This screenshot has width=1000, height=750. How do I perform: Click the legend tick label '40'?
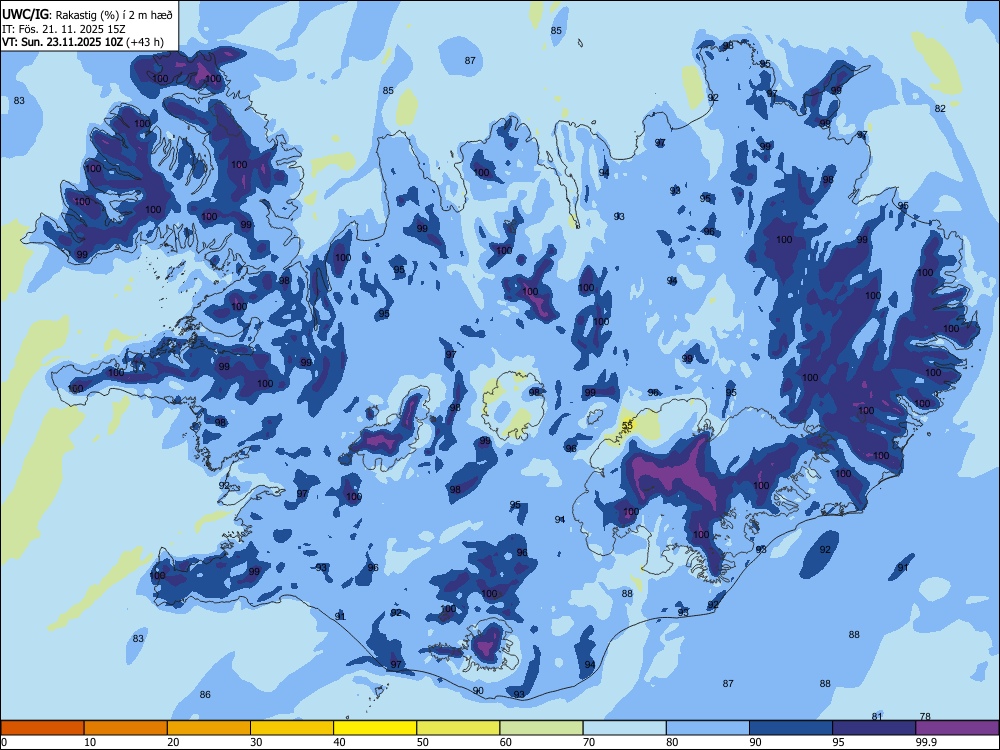pyautogui.click(x=340, y=742)
